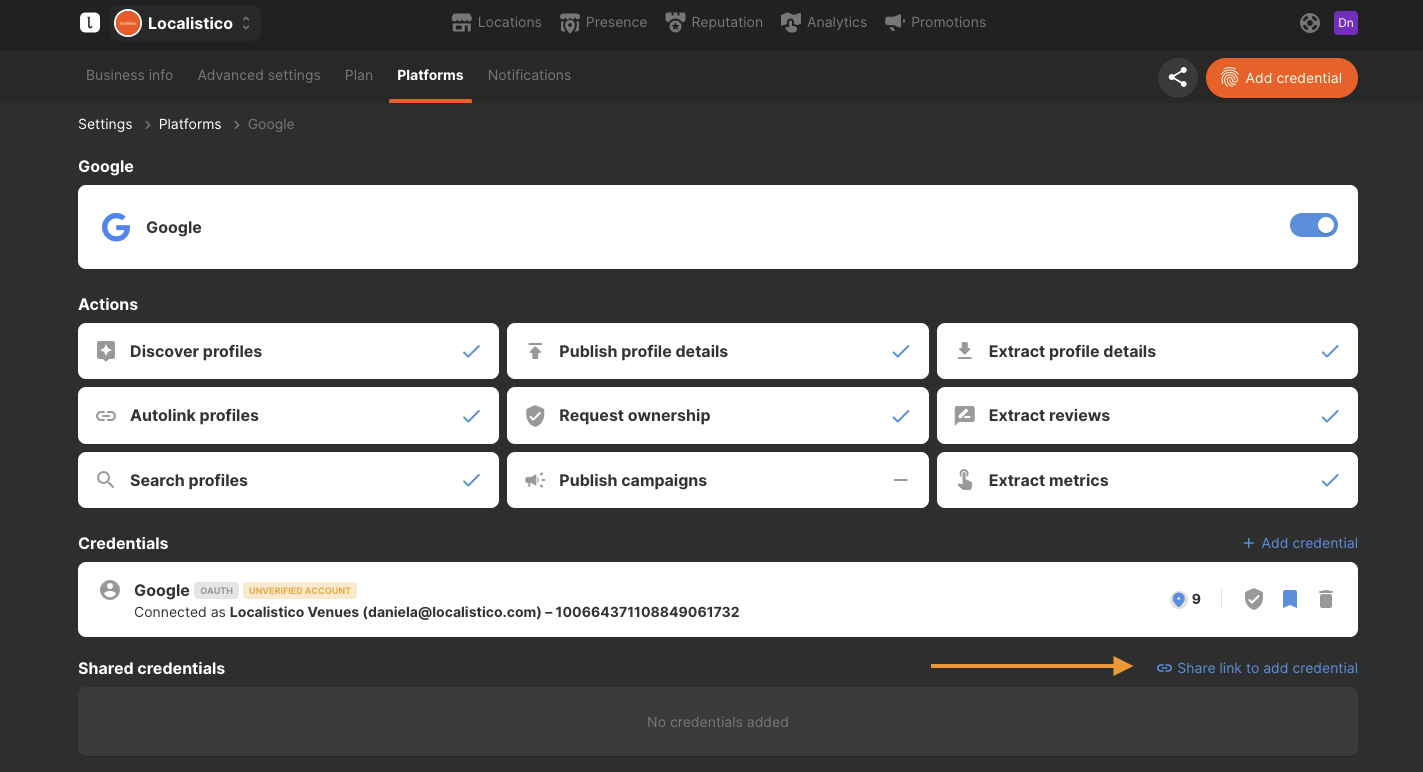Viewport: 1423px width, 772px height.
Task: Switch to the Notifications tab
Action: pyautogui.click(x=529, y=75)
